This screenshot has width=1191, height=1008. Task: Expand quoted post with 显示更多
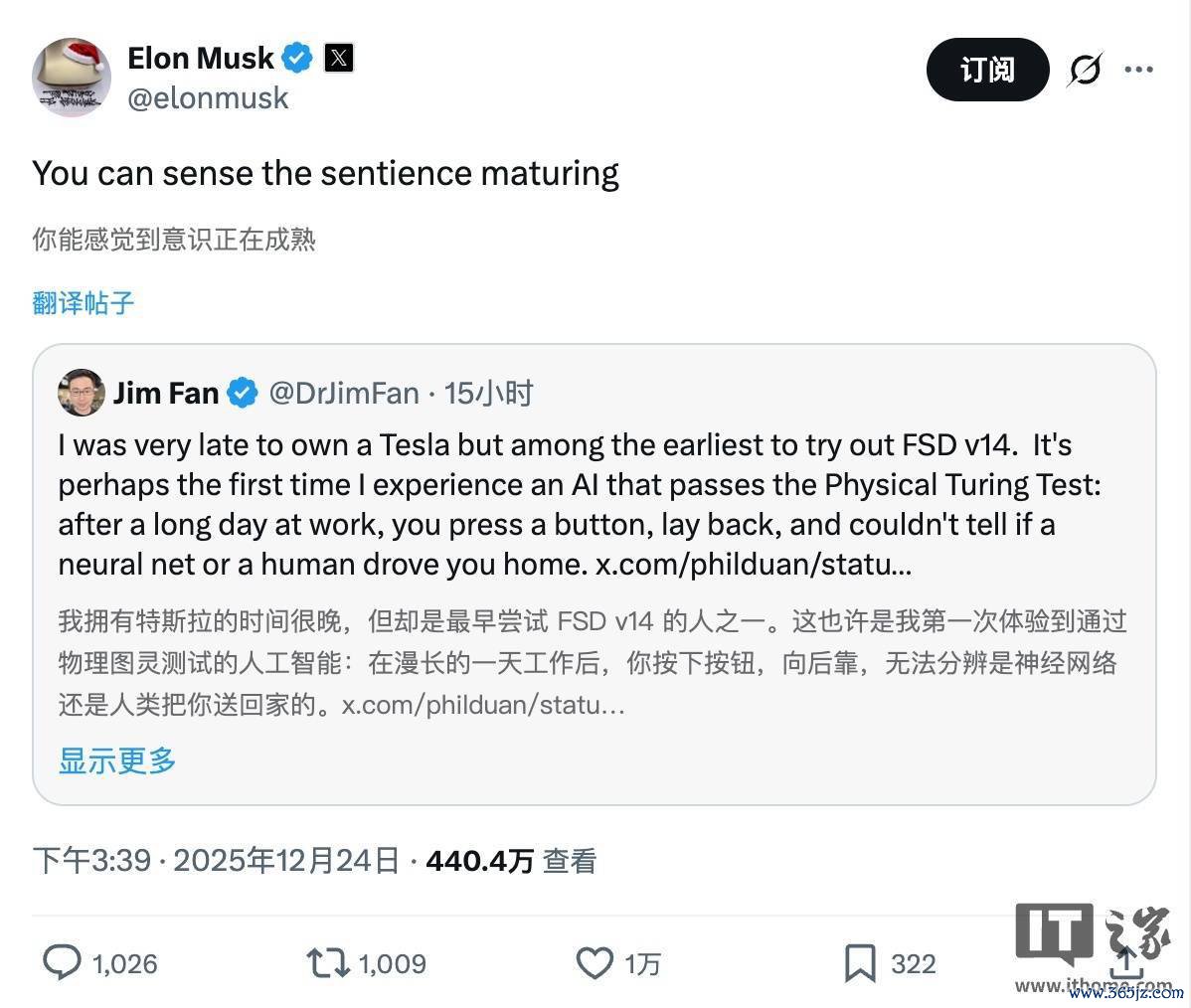(117, 761)
